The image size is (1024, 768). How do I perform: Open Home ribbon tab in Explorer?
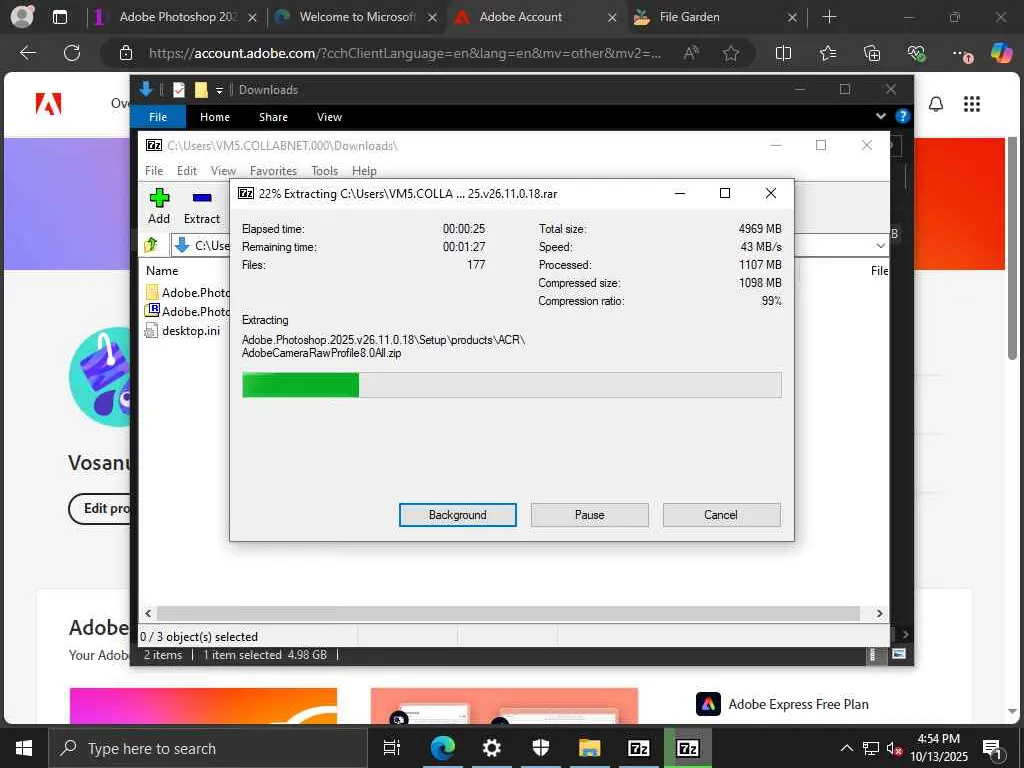pyautogui.click(x=215, y=117)
